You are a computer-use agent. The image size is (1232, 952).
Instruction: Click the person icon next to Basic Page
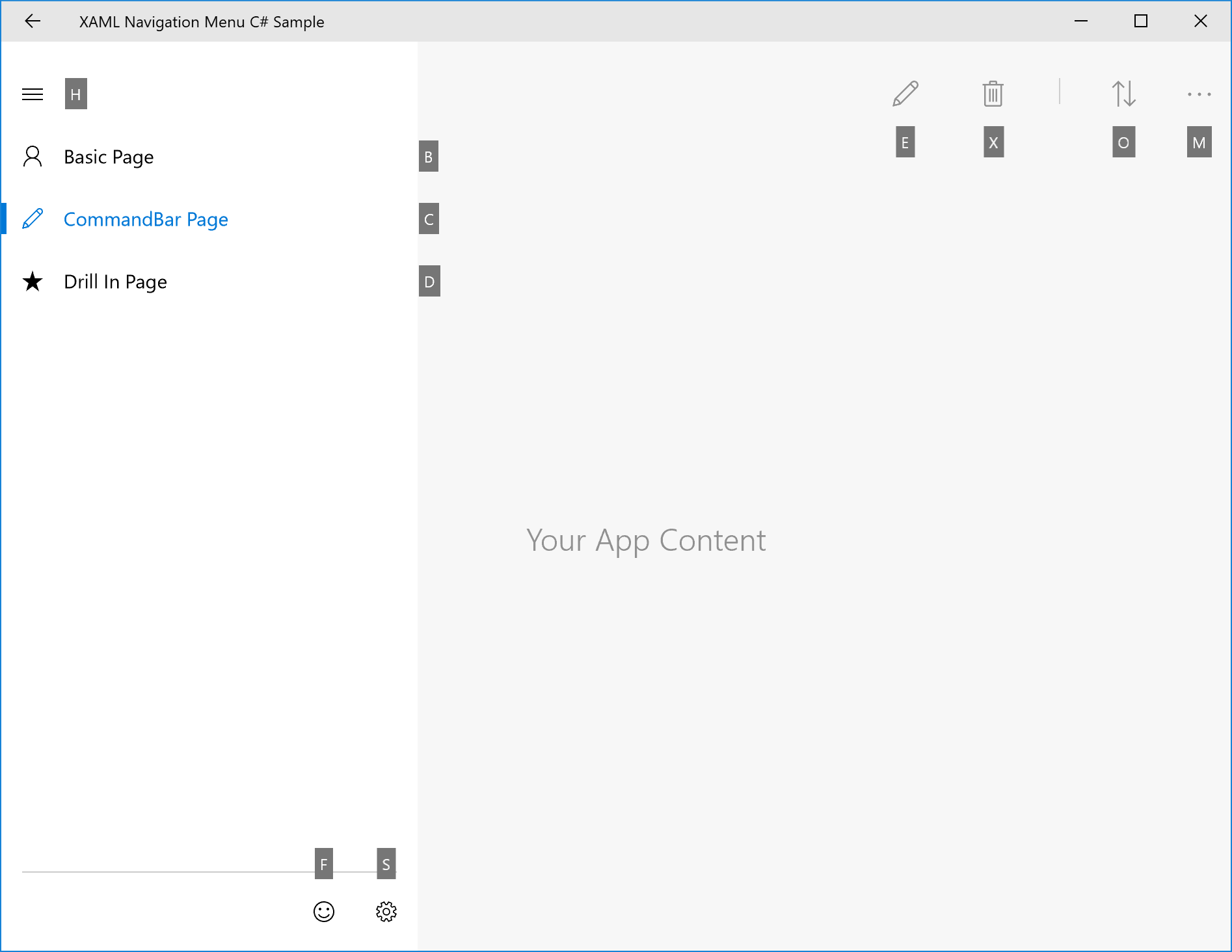[x=33, y=156]
